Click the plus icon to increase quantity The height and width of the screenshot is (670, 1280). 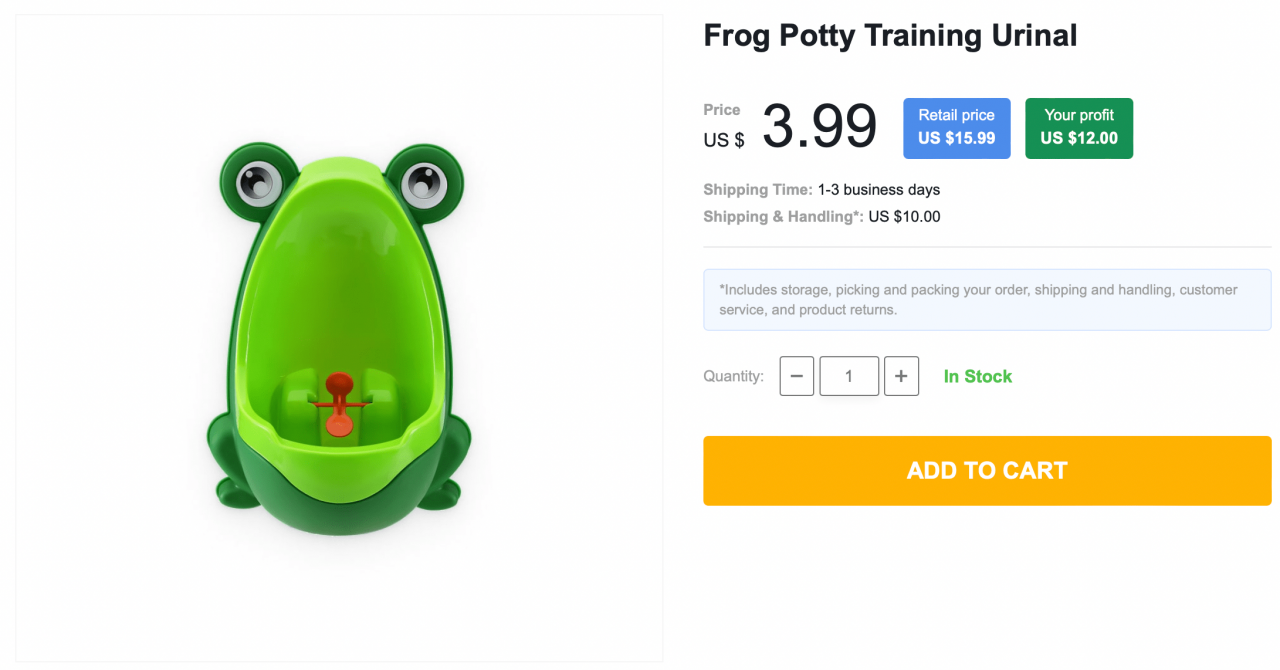(x=901, y=375)
